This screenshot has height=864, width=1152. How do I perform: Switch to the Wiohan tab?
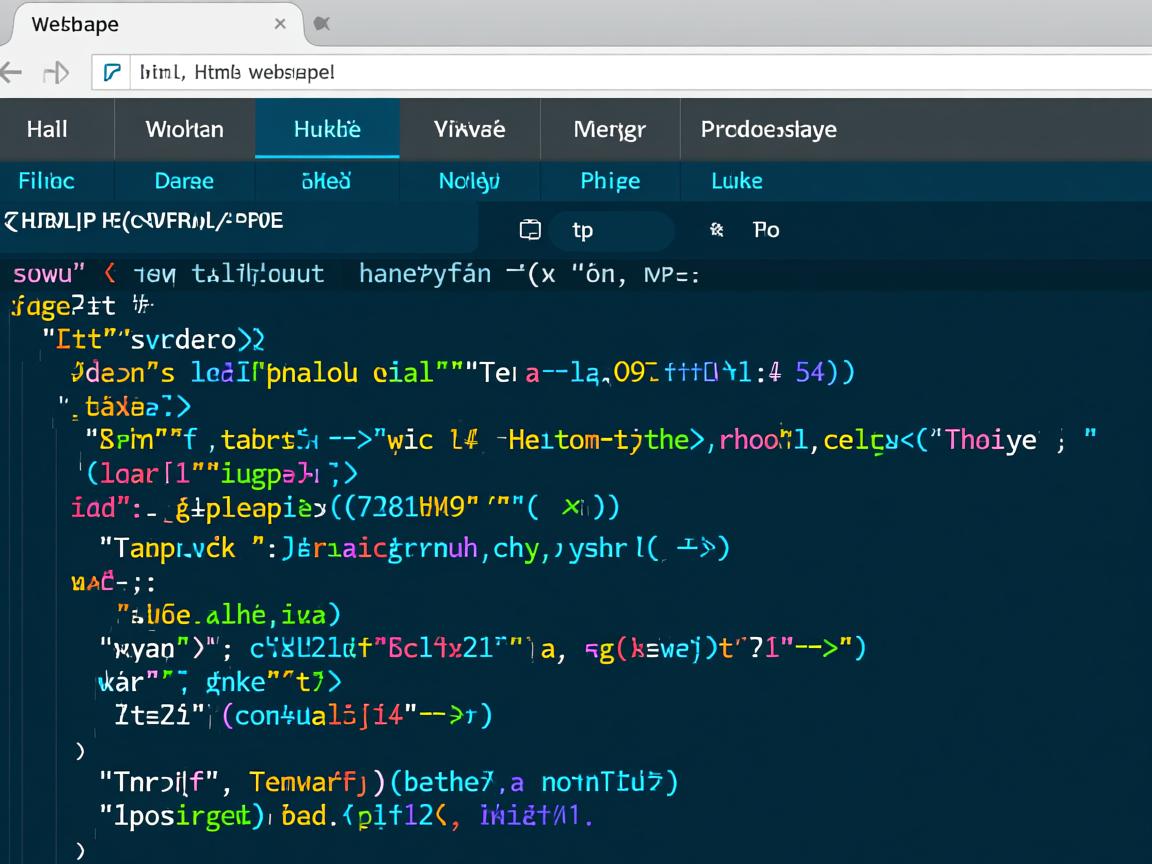click(184, 129)
